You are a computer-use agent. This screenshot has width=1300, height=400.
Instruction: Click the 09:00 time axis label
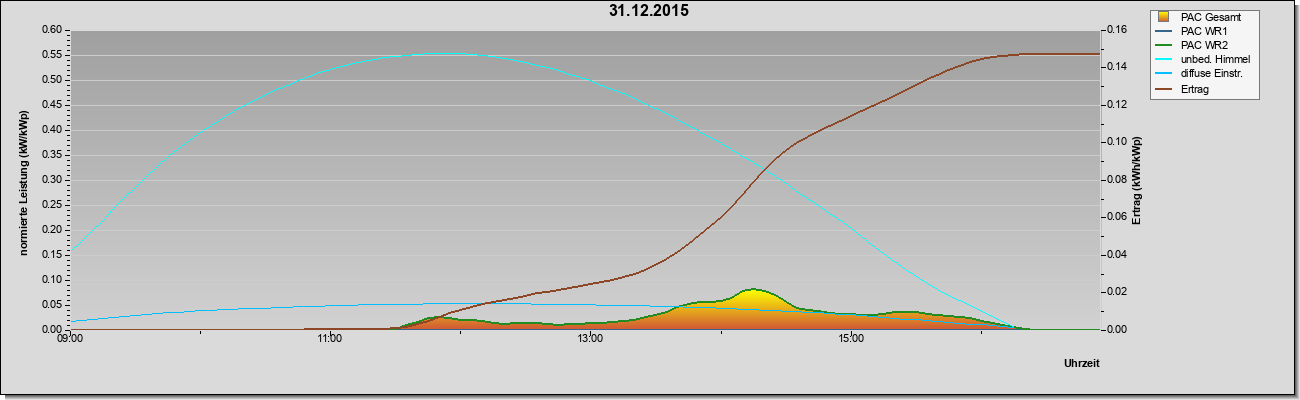coord(69,340)
